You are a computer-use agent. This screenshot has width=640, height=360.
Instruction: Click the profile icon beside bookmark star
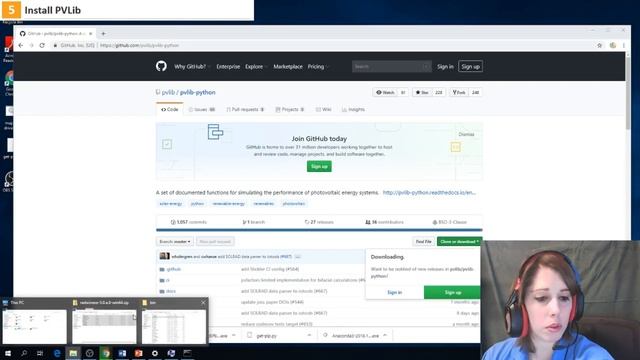[x=613, y=45]
